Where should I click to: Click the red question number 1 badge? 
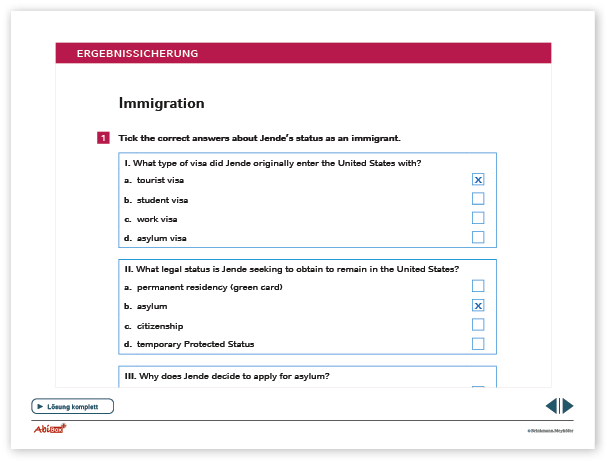click(103, 138)
